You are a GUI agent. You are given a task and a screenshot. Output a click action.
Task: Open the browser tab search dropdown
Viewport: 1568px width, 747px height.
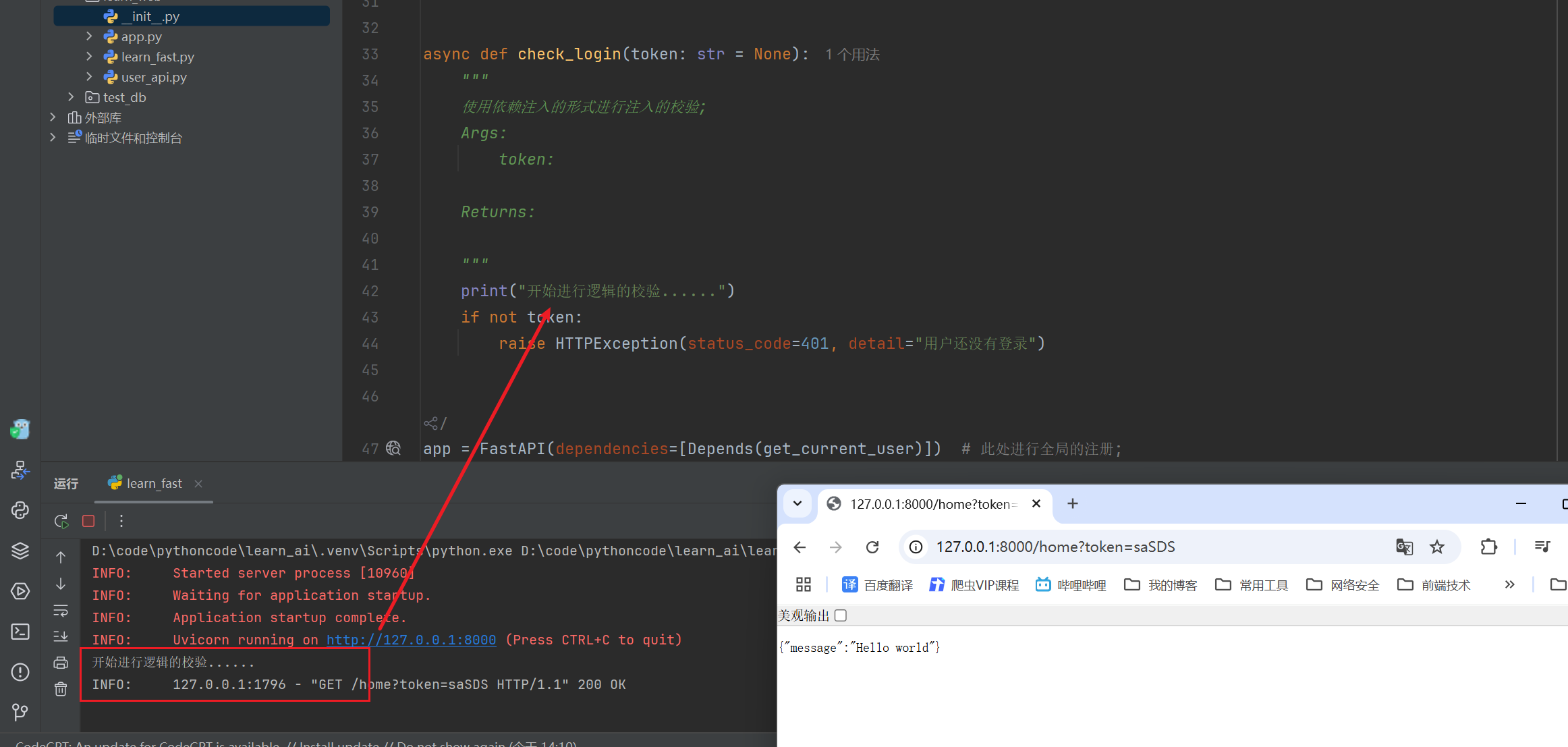pos(797,503)
